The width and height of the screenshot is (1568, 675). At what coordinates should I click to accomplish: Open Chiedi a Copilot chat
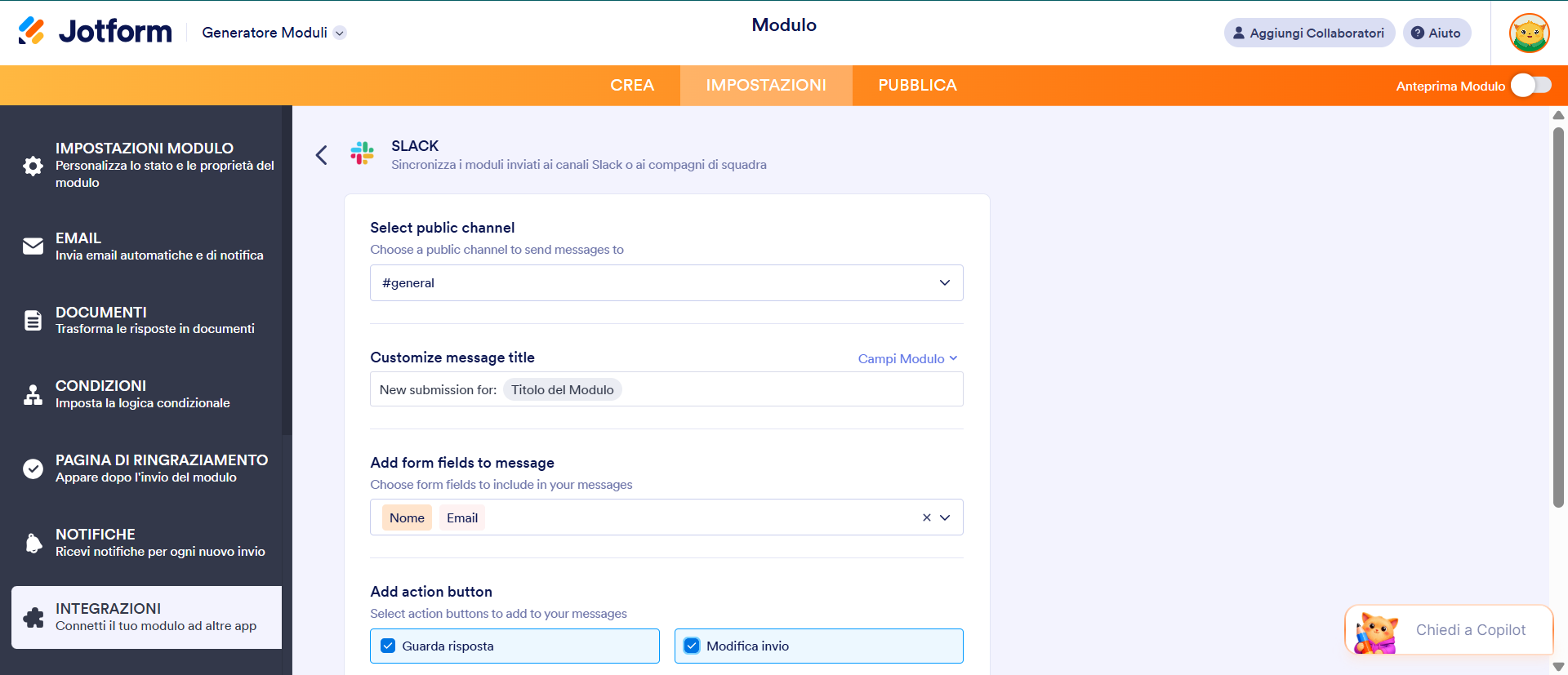(x=1449, y=630)
